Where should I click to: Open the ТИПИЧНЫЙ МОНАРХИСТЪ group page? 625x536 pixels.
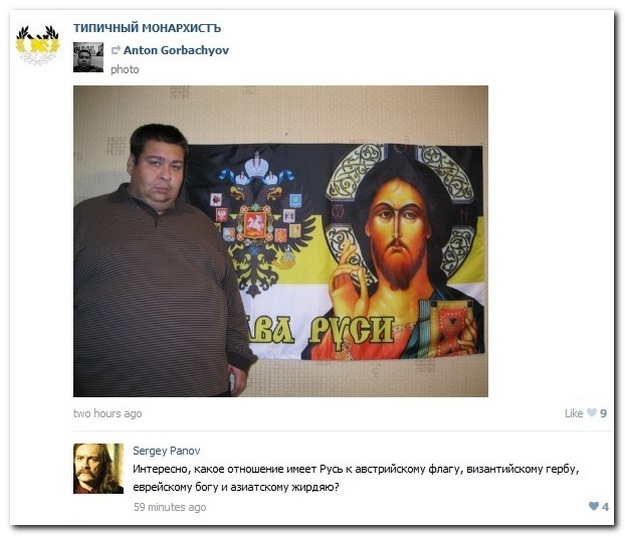[147, 28]
